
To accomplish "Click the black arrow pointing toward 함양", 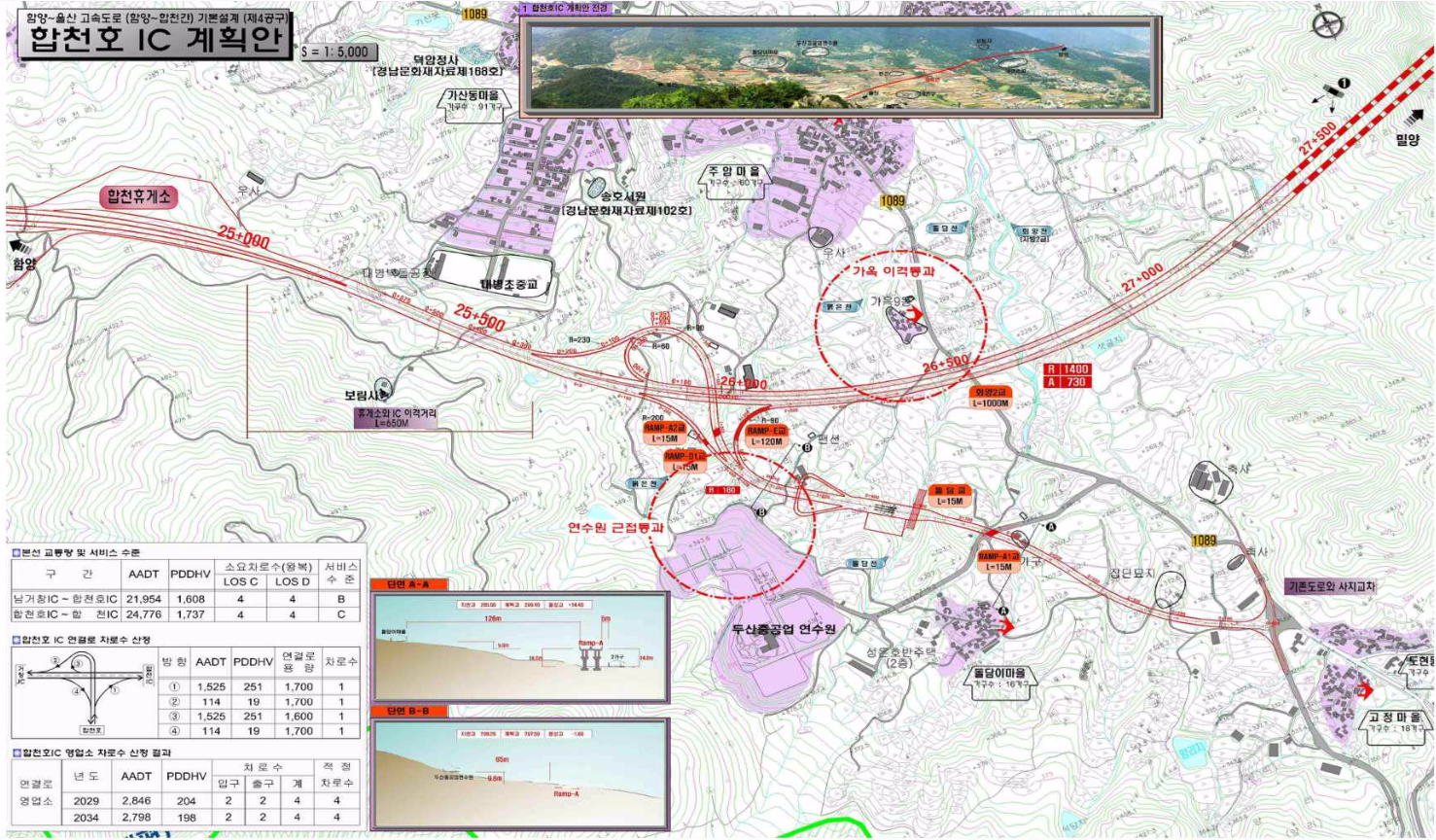I will pos(20,245).
